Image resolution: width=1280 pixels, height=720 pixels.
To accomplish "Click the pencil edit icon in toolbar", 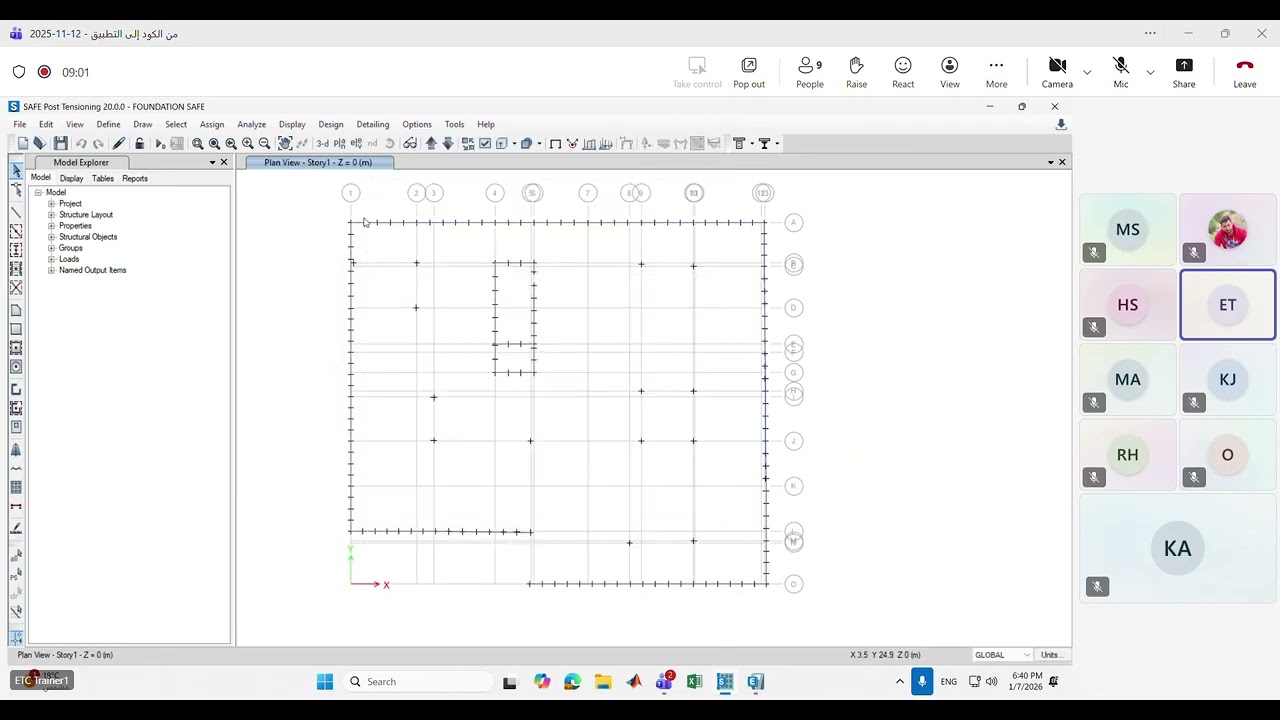I will pos(119,144).
